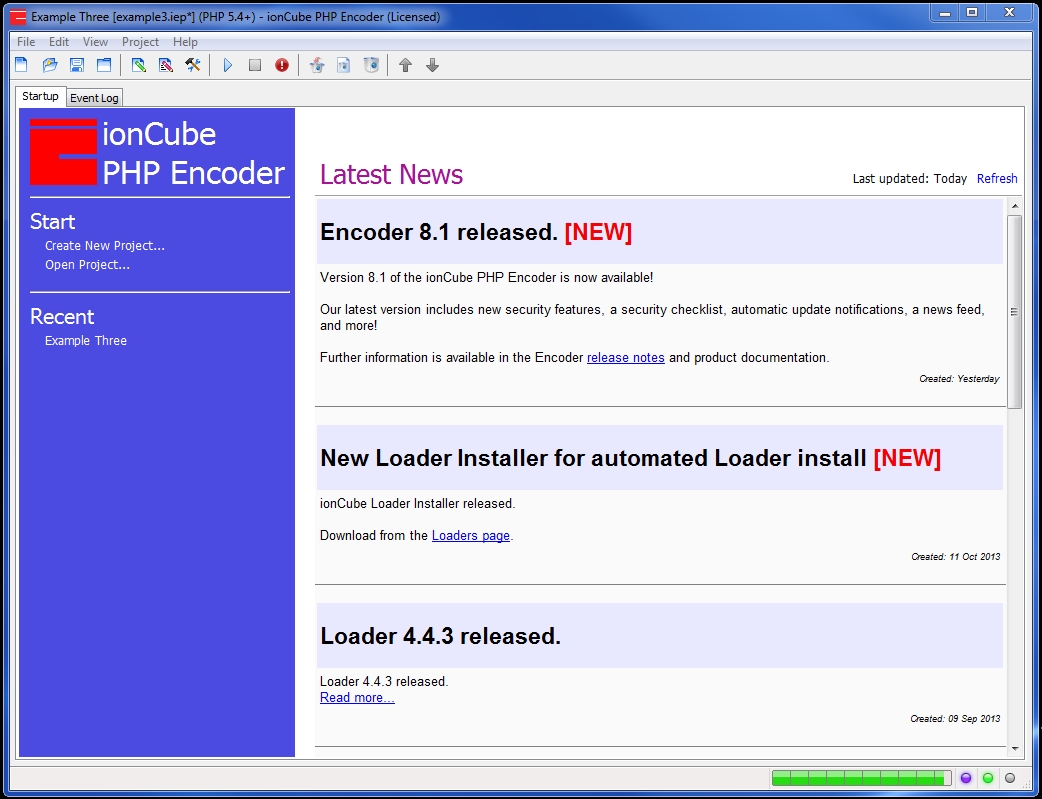Open the Project menu
Viewport: 1042px width, 799px height.
(140, 42)
